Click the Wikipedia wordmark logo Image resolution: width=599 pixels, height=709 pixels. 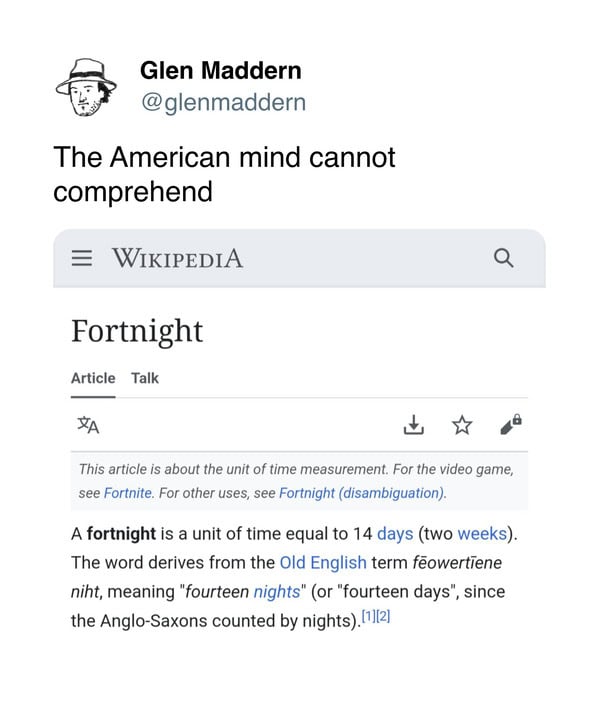(178, 258)
